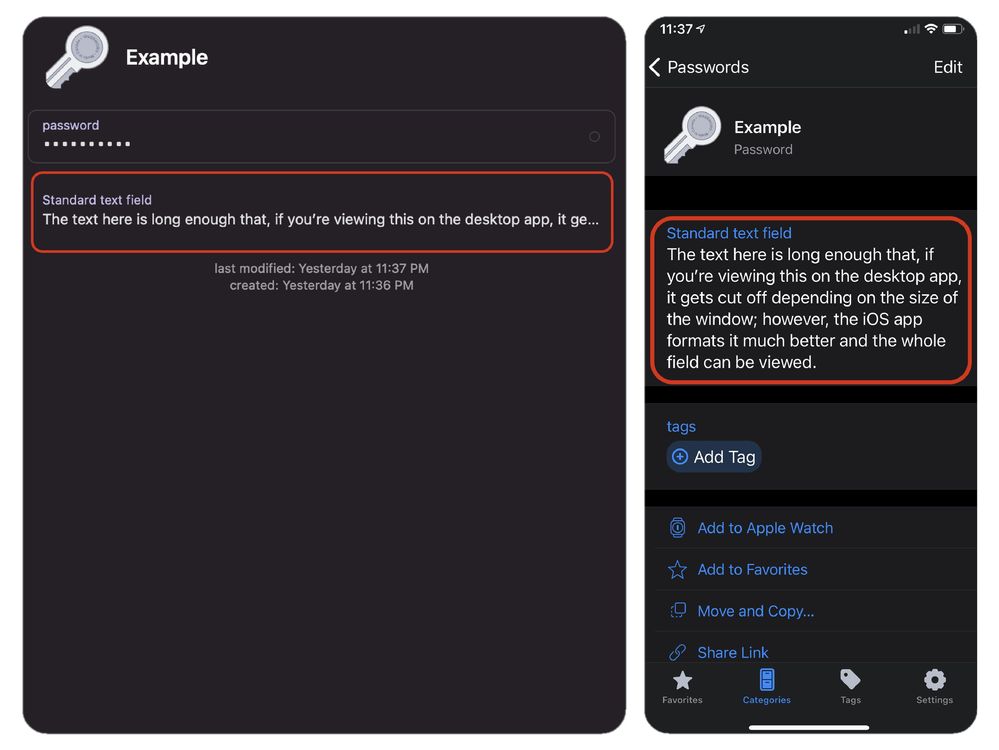999x750 pixels.
Task: Click the password strength circle indicator
Action: click(x=594, y=136)
